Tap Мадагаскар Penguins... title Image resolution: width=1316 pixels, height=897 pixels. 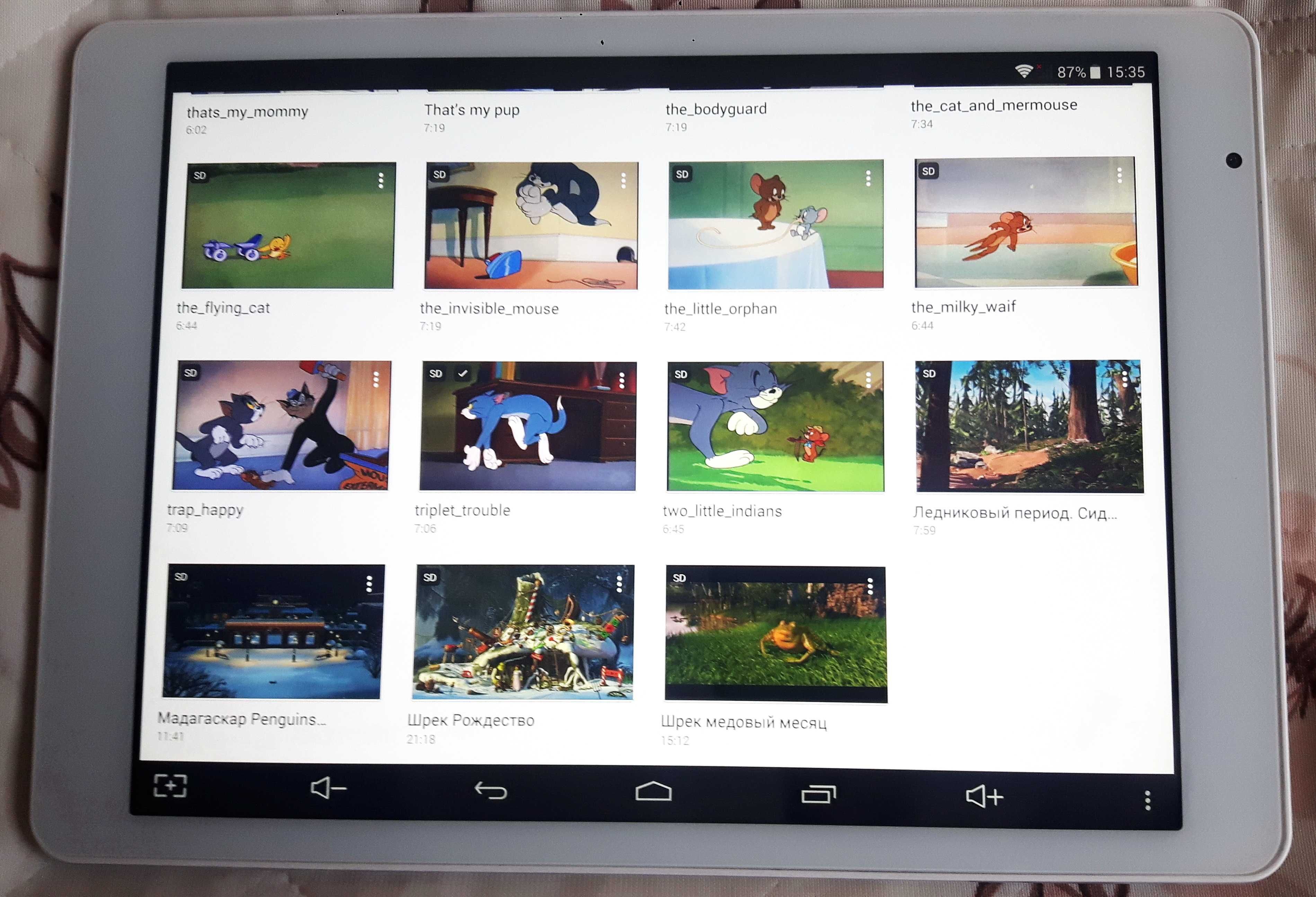242,719
